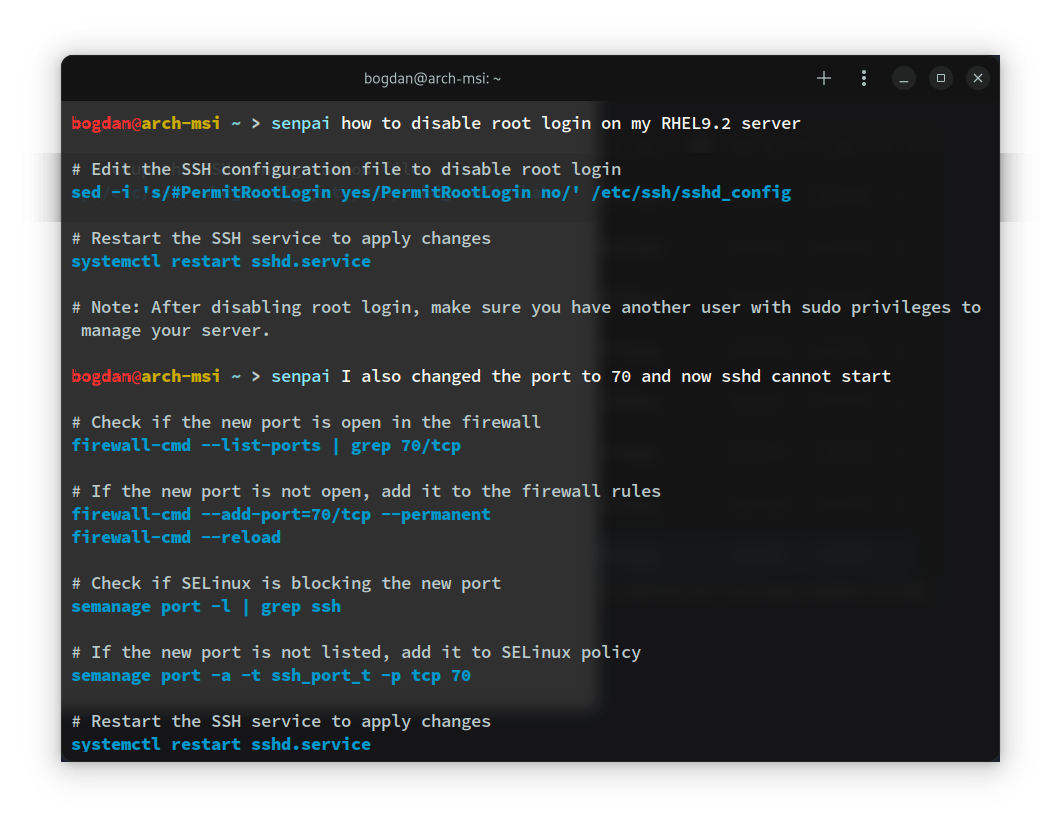Click the second prompt about port 70
This screenshot has height=816, width=1061.
click(x=480, y=376)
